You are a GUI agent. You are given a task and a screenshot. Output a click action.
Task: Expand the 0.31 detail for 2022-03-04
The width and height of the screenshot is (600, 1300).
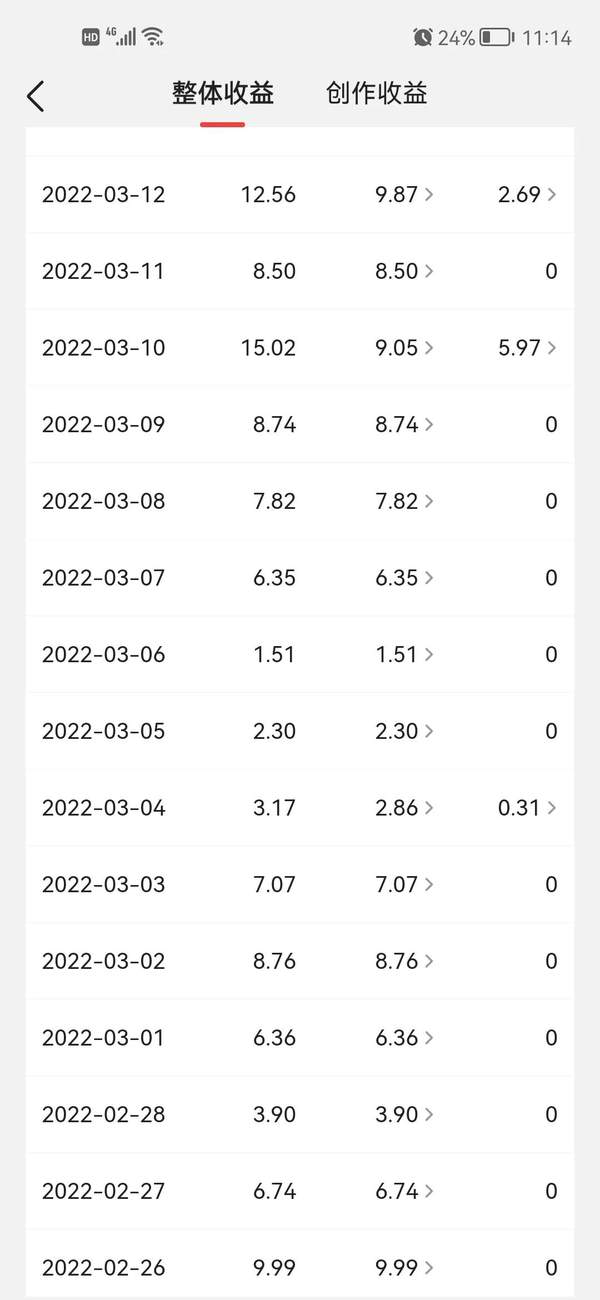pyautogui.click(x=527, y=808)
